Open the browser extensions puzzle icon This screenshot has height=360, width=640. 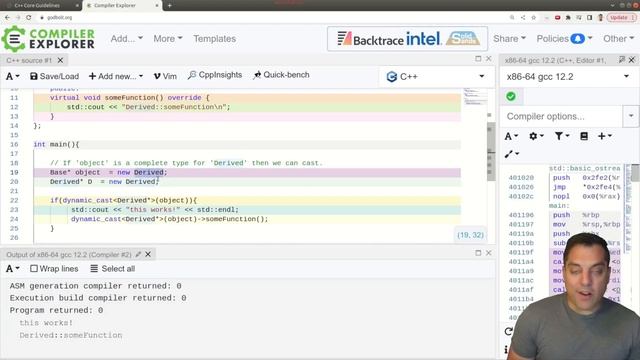click(568, 18)
